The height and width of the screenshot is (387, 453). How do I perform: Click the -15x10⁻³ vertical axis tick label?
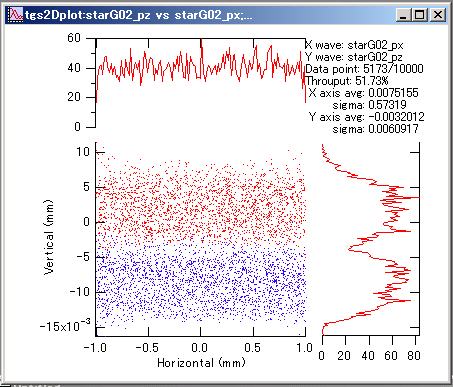[x=65, y=325]
